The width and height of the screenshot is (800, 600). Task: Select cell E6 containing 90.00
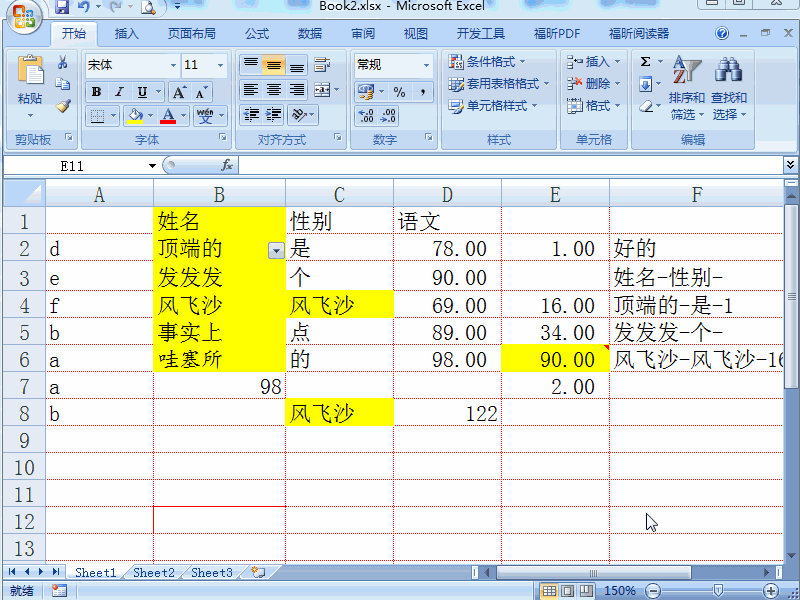pyautogui.click(x=555, y=359)
